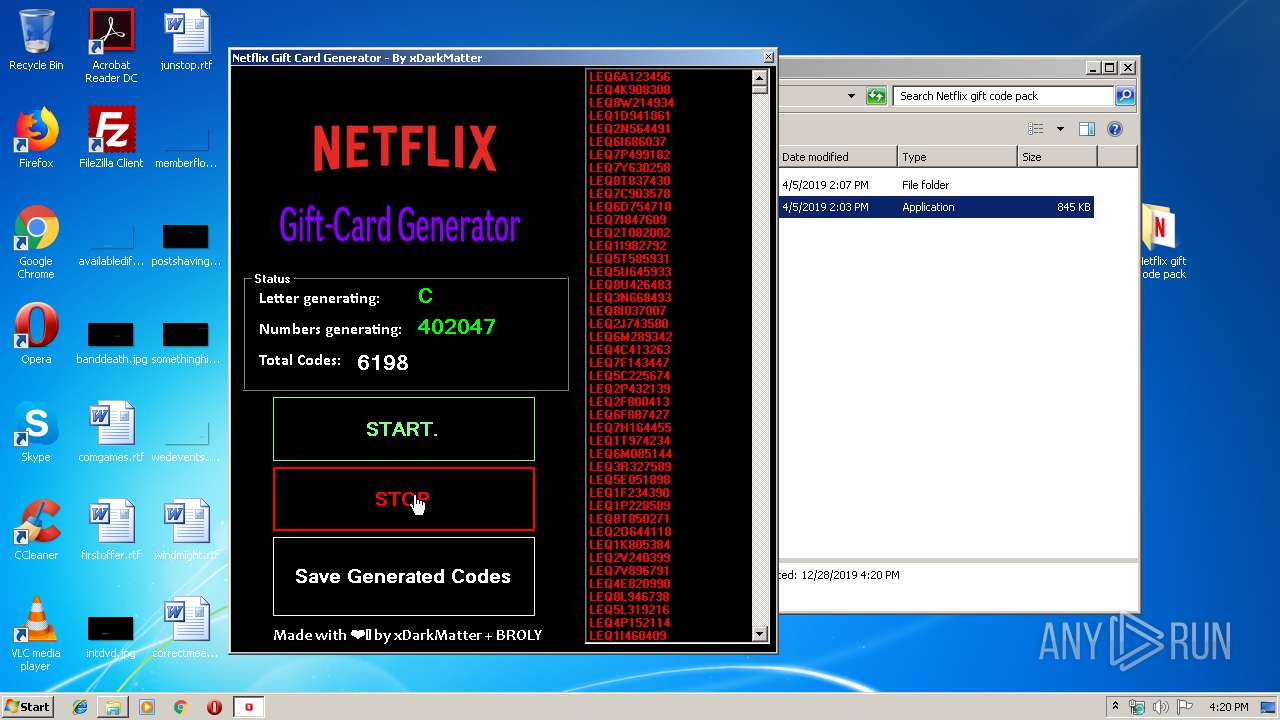Open firstoffer.rtf on the desktop

[111, 529]
